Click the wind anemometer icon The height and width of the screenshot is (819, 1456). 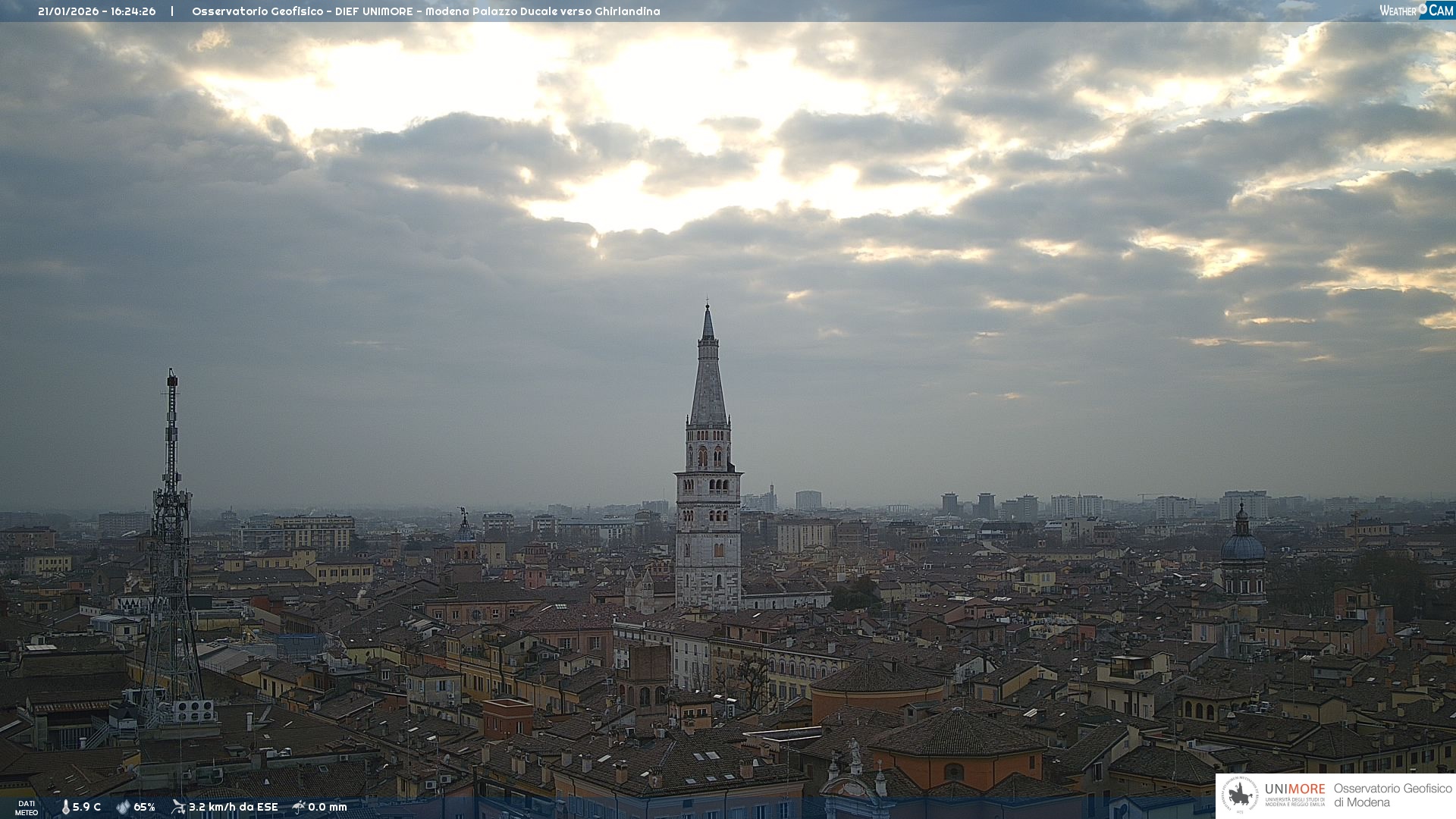pyautogui.click(x=178, y=807)
